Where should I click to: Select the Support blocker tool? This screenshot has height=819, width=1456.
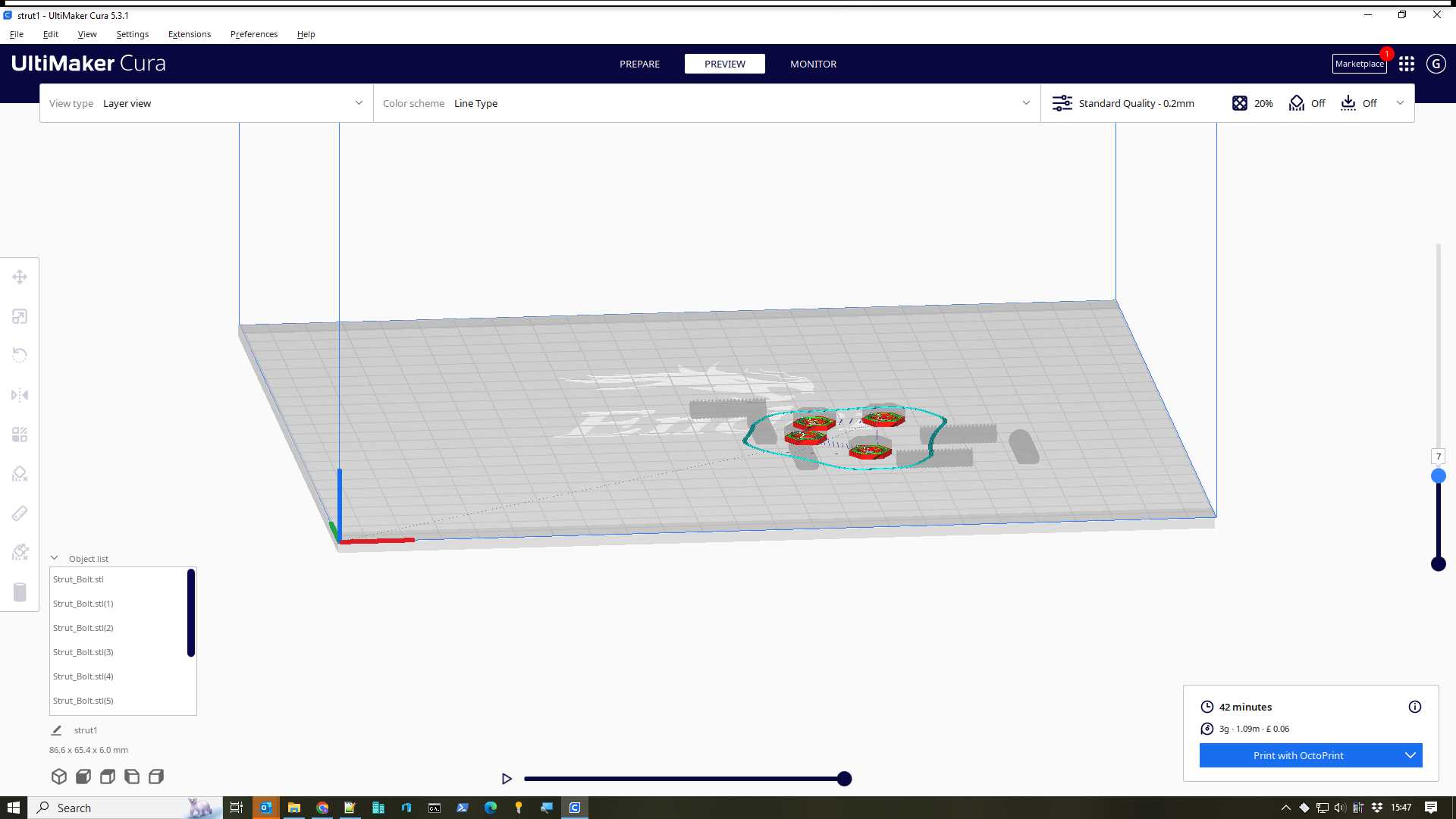click(x=19, y=473)
